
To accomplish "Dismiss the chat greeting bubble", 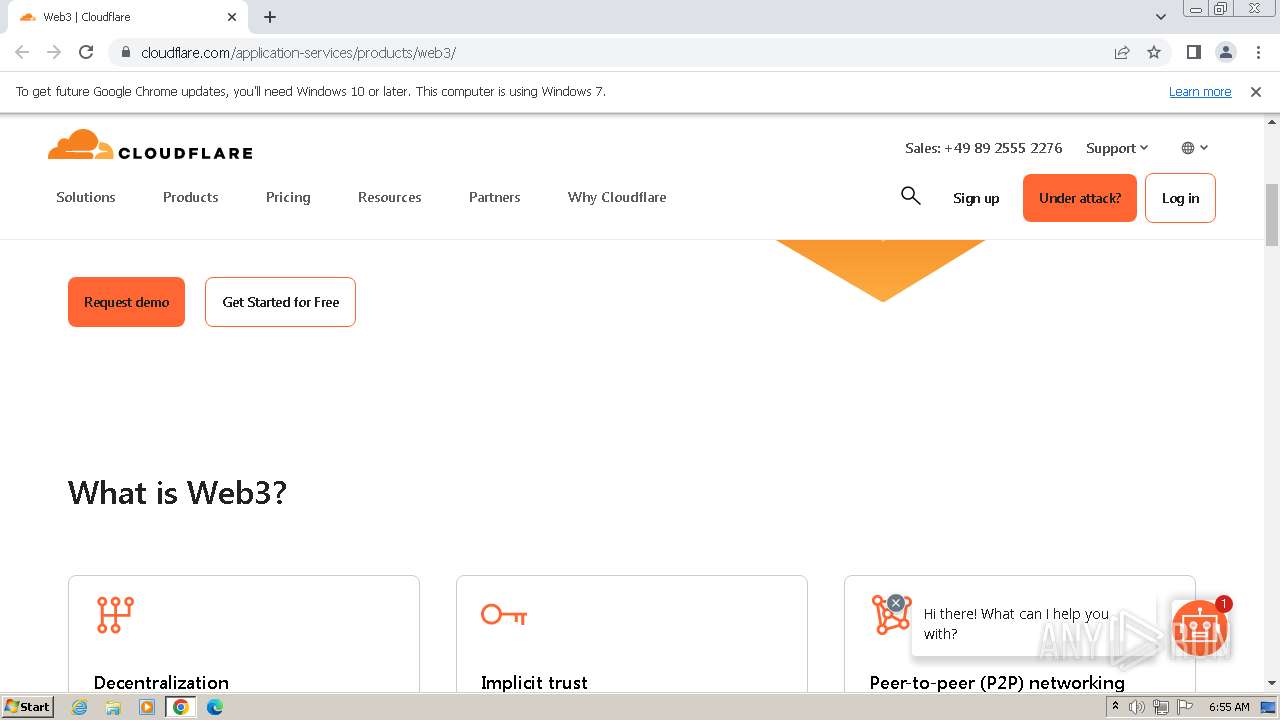I will point(896,603).
